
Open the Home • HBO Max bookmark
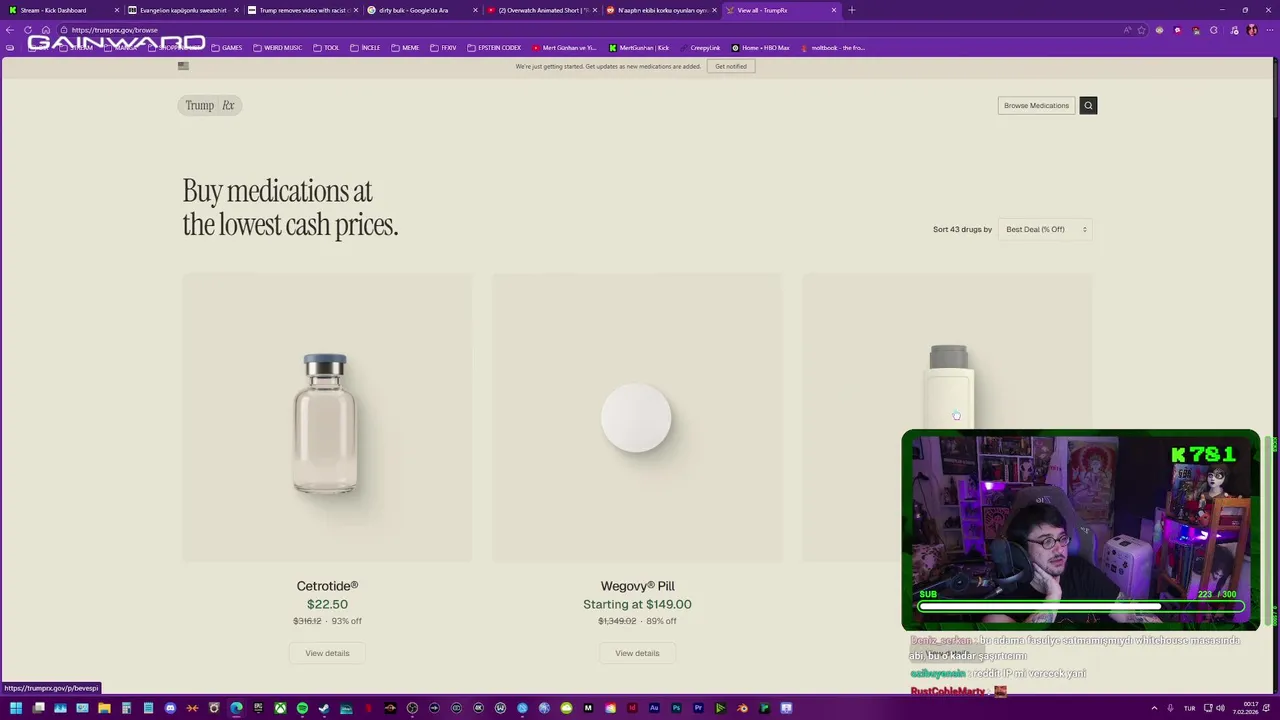click(x=760, y=47)
